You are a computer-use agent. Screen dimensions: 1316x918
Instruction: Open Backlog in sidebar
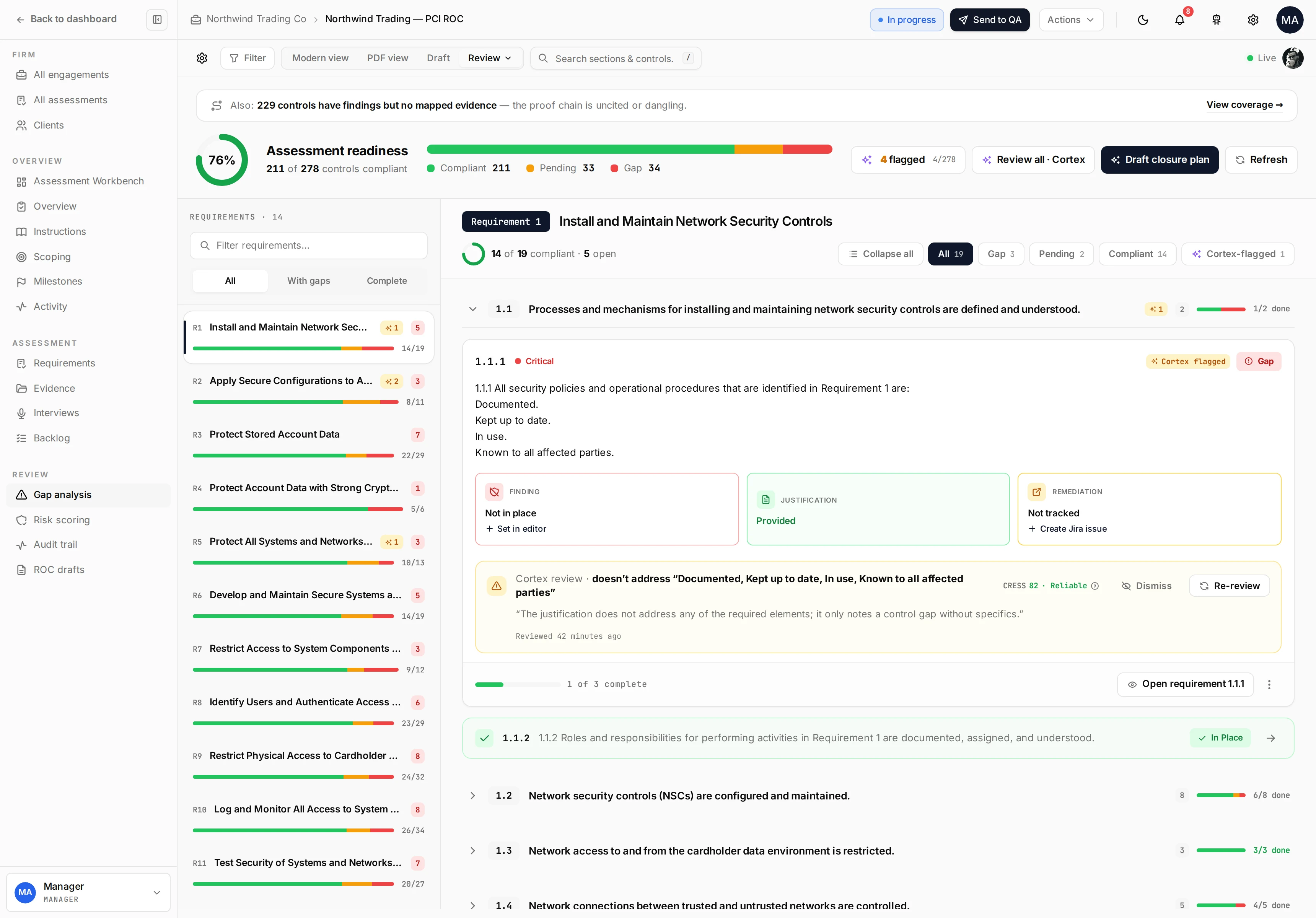[88, 438]
